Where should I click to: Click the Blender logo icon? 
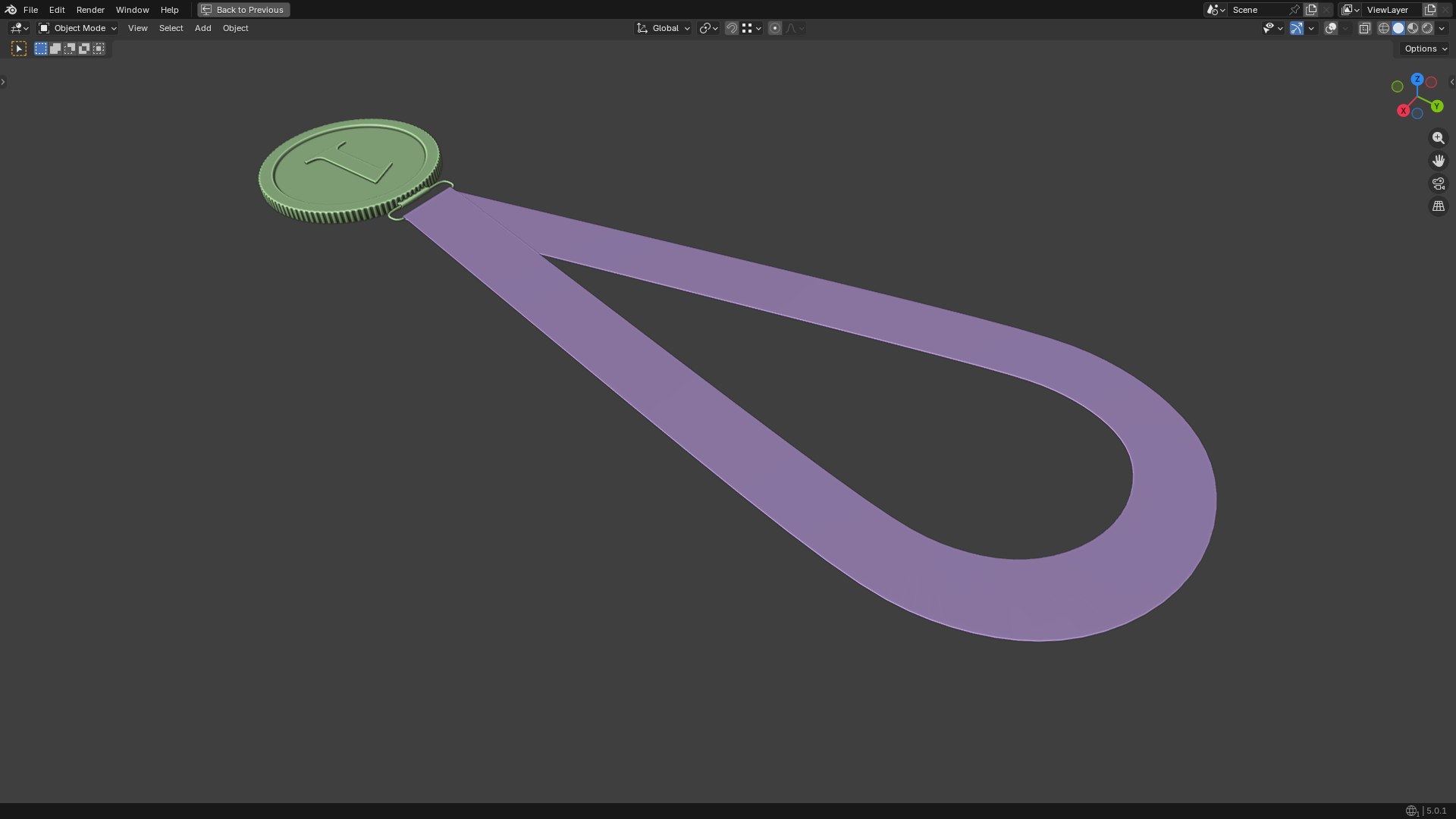pyautogui.click(x=11, y=10)
